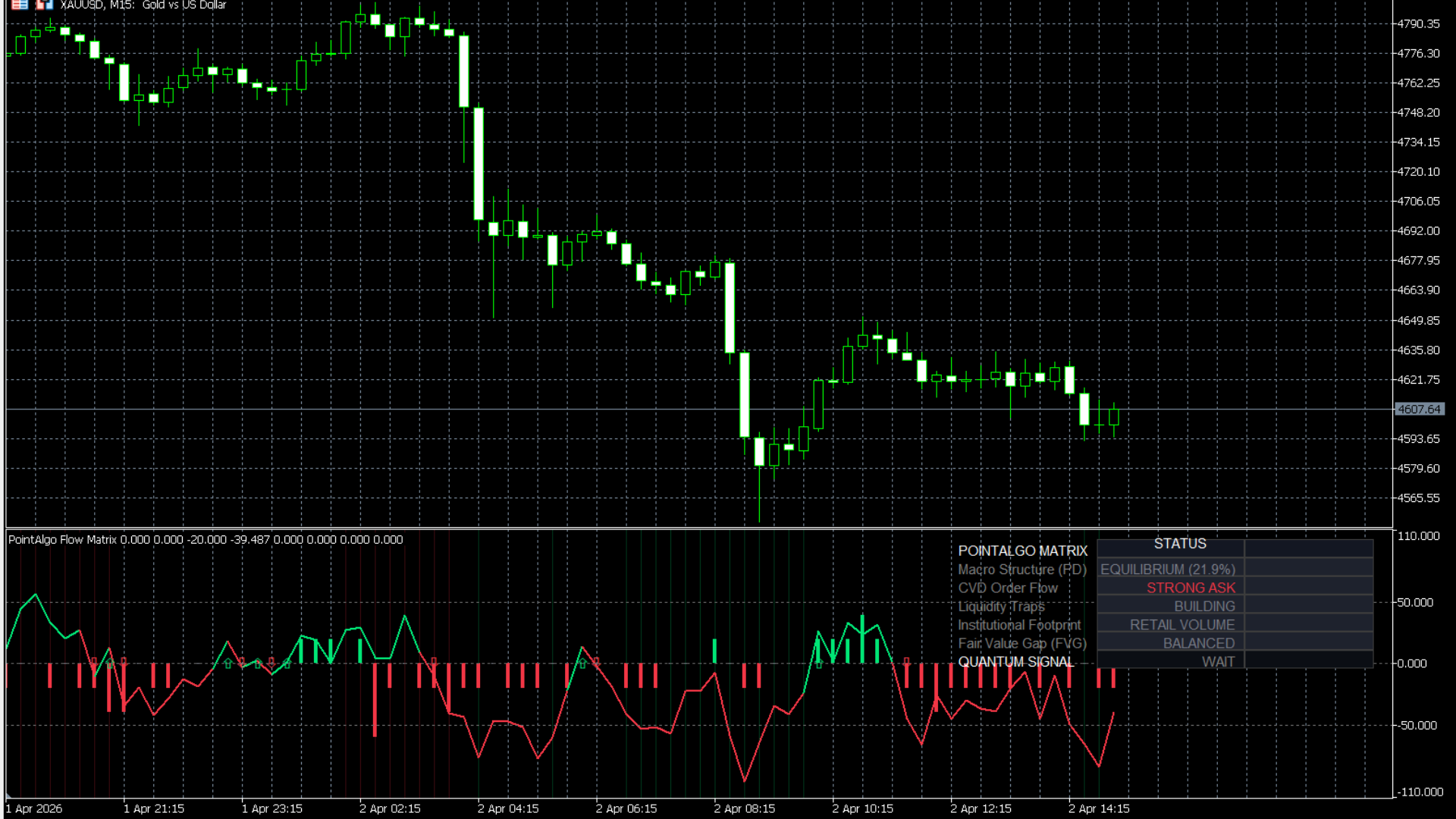Select the EQUILIBRIUM (21.9%) status cell

(1168, 570)
